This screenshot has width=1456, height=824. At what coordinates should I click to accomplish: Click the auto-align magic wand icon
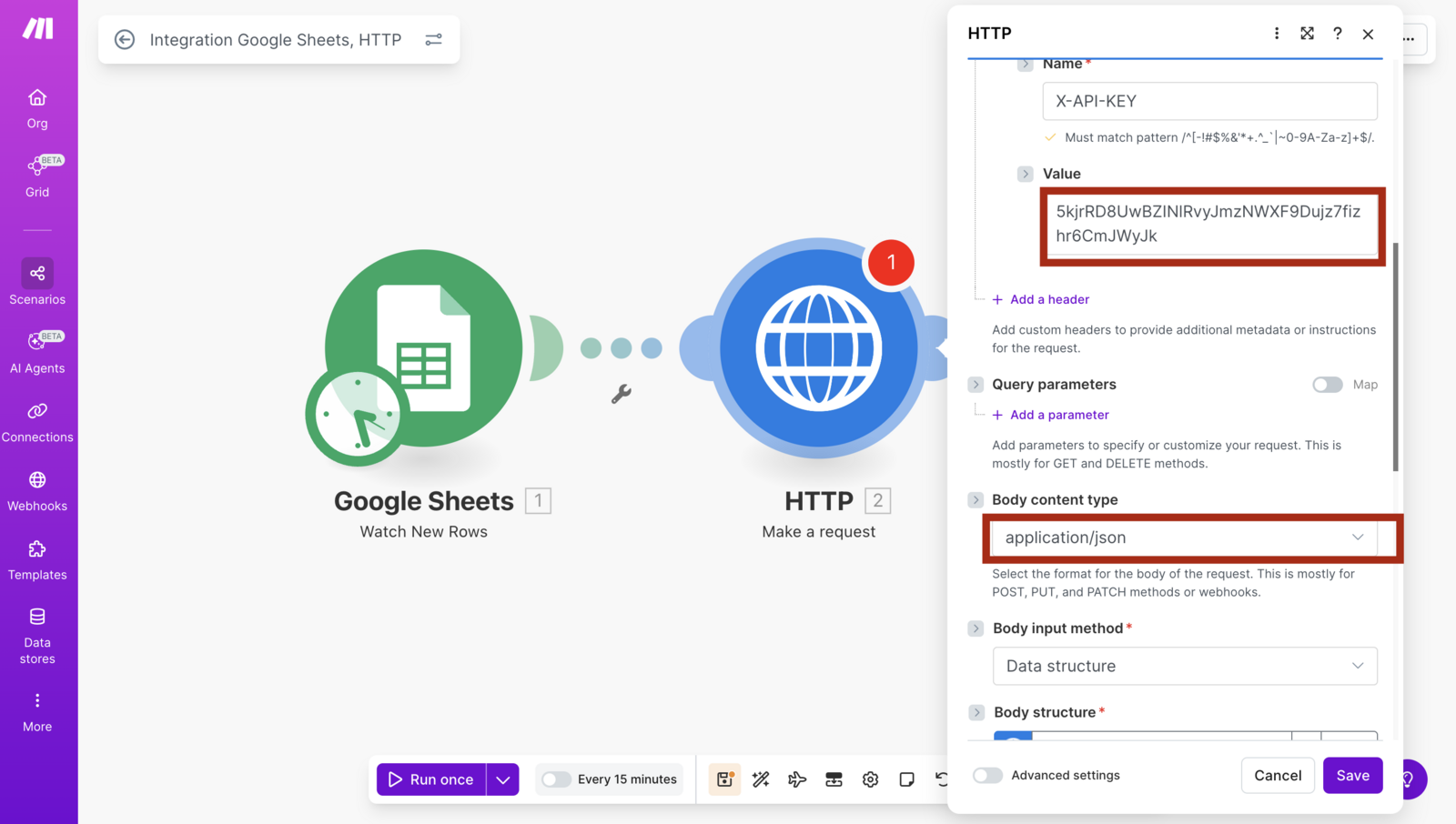click(761, 779)
